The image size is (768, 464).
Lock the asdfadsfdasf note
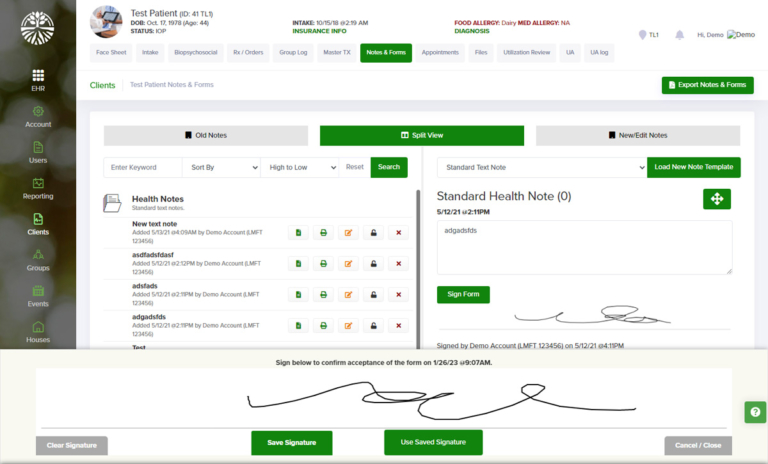point(373,264)
